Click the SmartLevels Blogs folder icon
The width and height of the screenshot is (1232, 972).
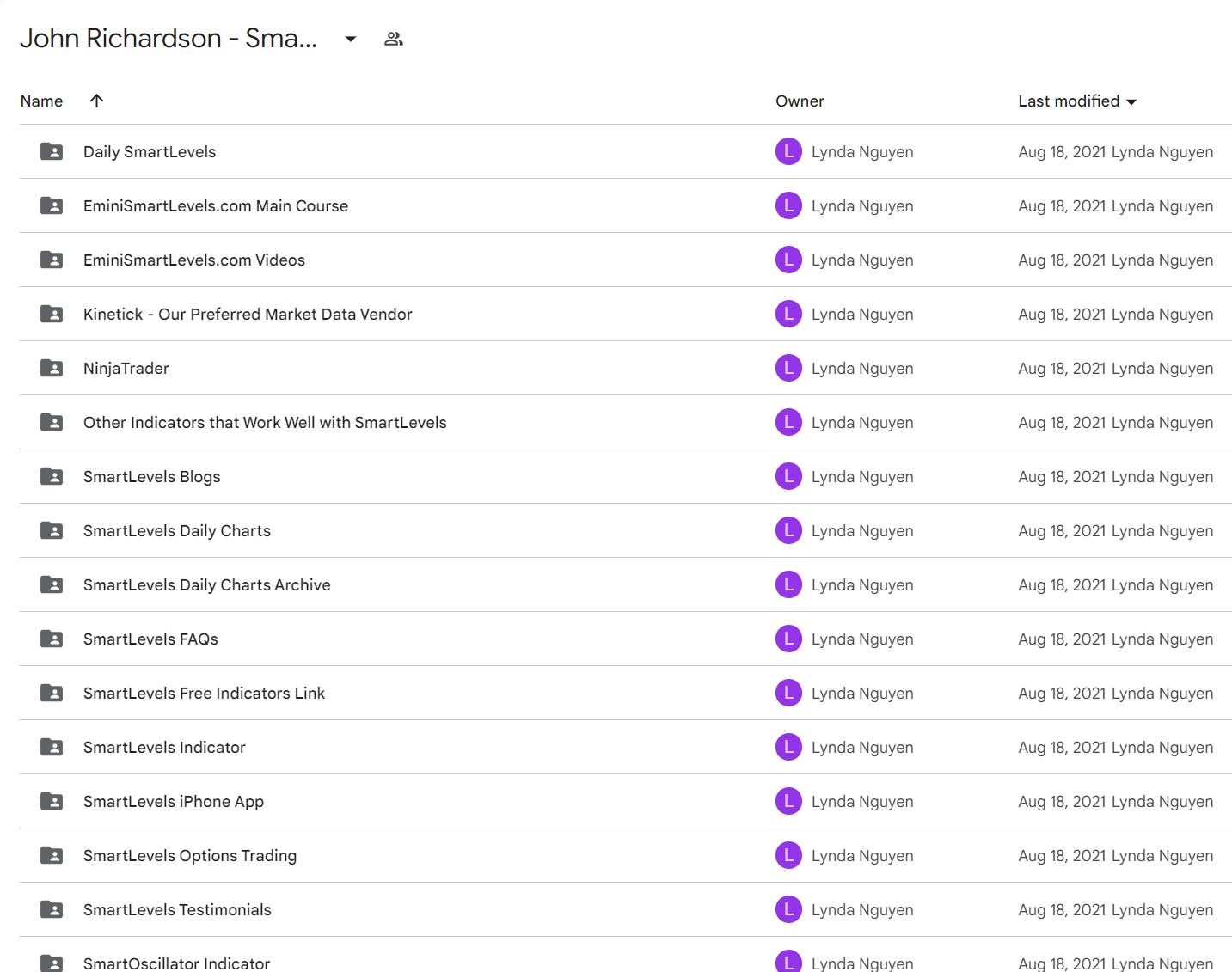[52, 476]
